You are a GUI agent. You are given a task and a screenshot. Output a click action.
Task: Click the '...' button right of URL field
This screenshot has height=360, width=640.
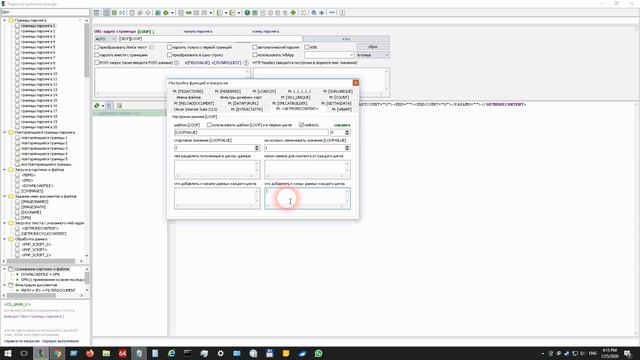346,39
